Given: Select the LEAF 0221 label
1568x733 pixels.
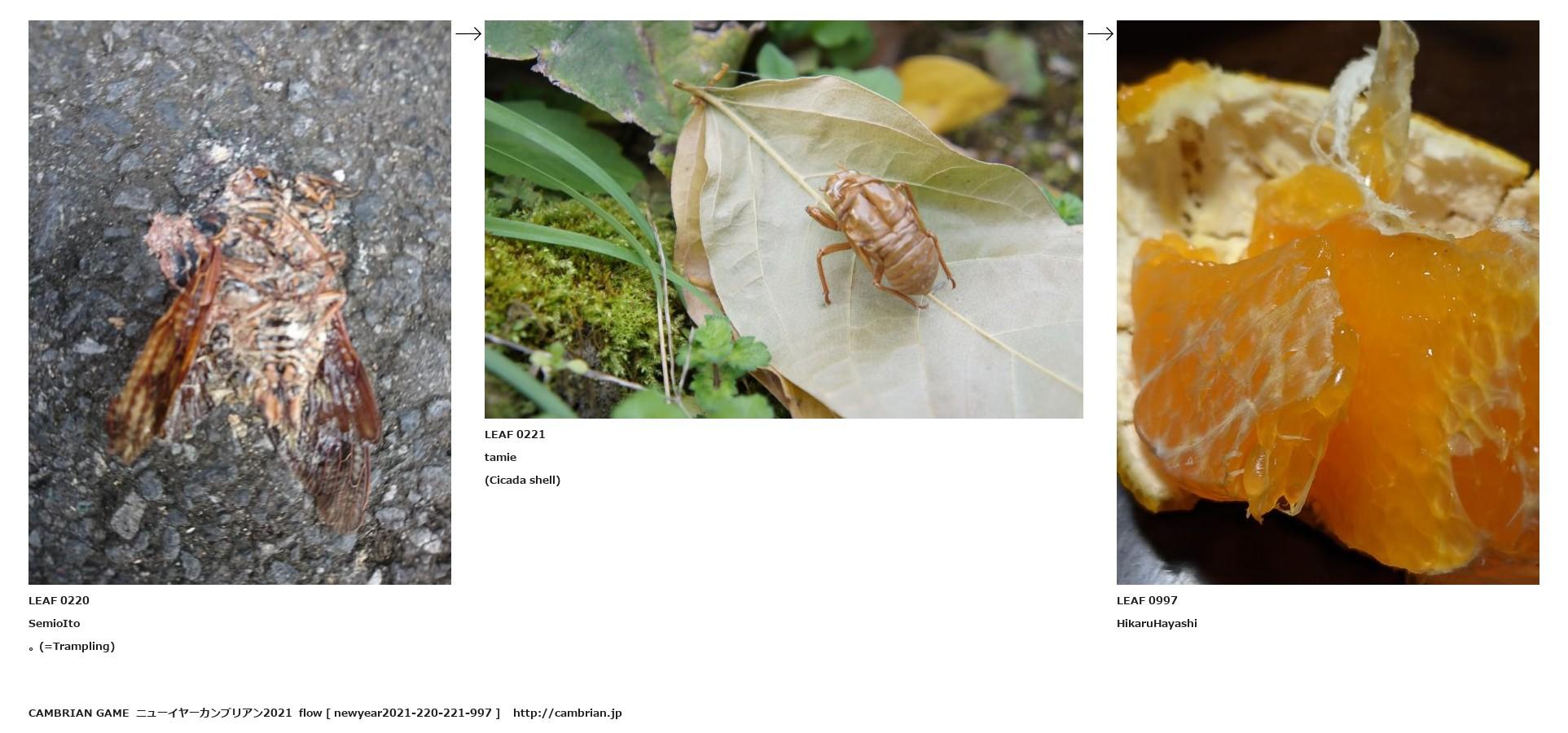Looking at the screenshot, I should tap(515, 434).
